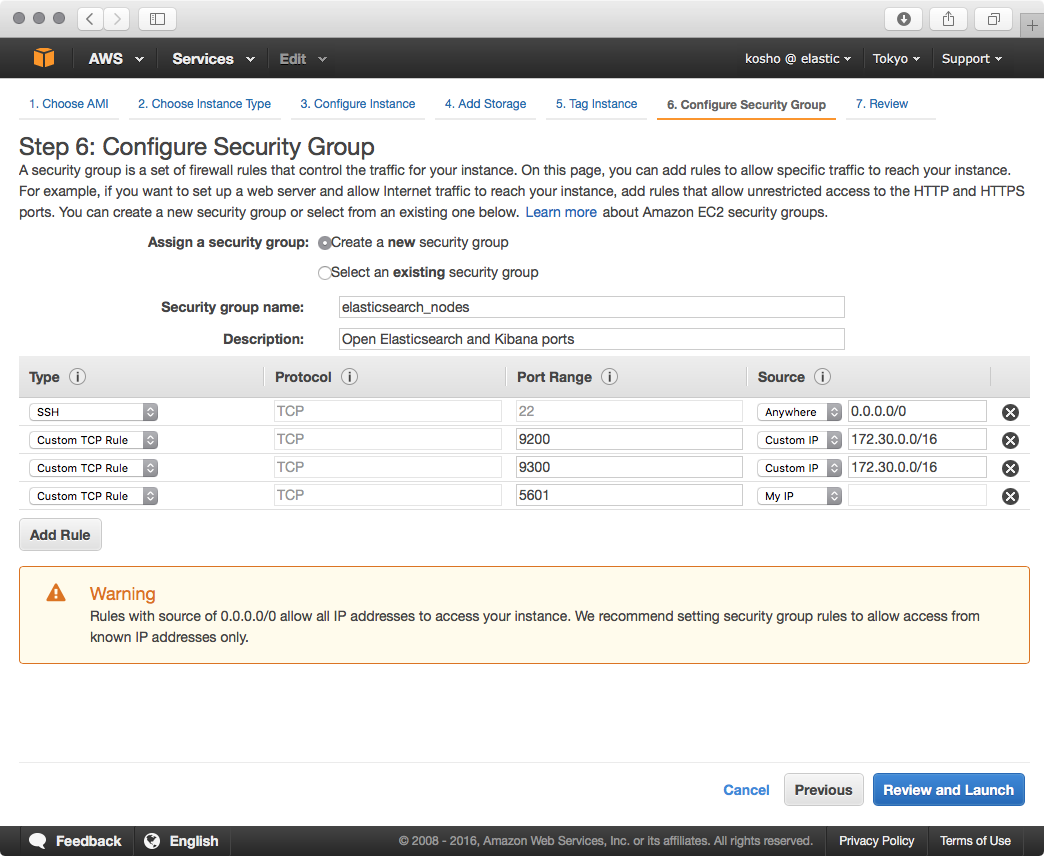Screen dimensions: 1044x856
Task: Delete the port 9200 rule
Action: coord(1010,440)
